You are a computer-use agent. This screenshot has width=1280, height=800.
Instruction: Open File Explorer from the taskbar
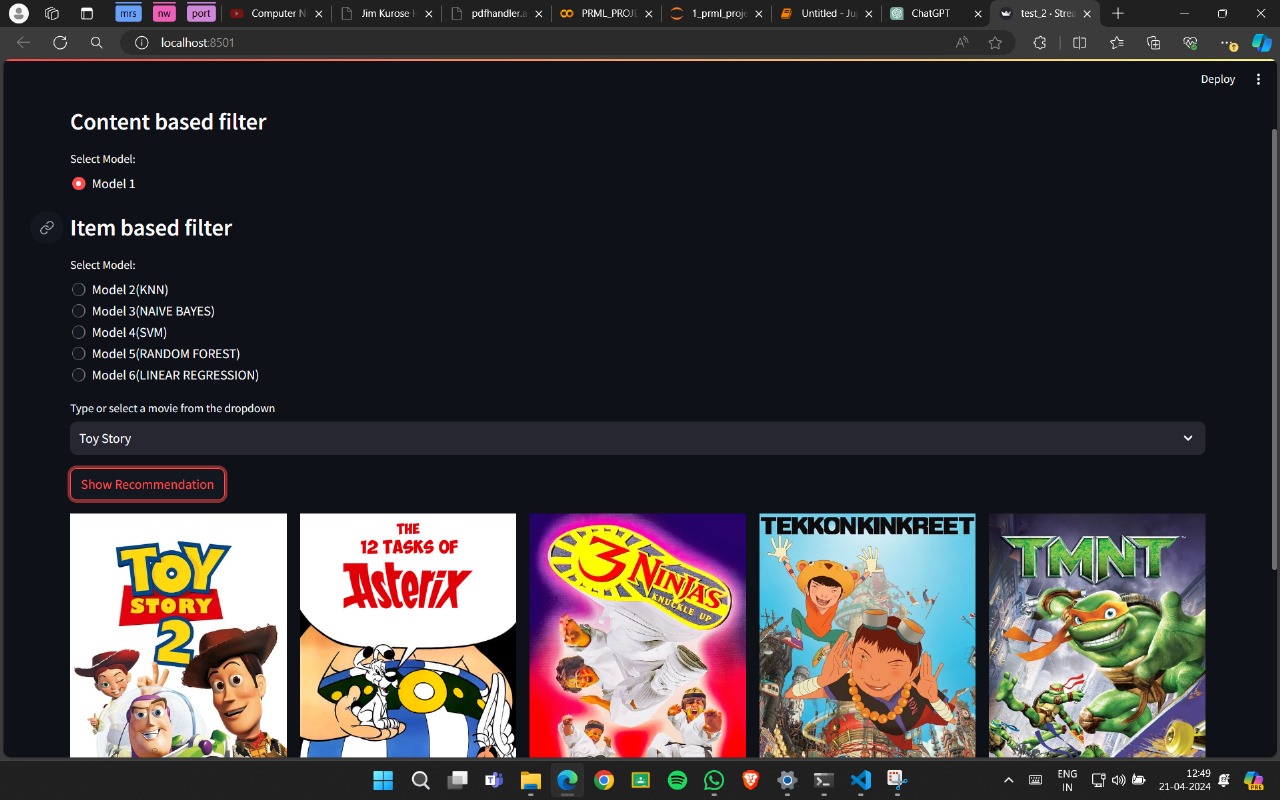coord(530,780)
